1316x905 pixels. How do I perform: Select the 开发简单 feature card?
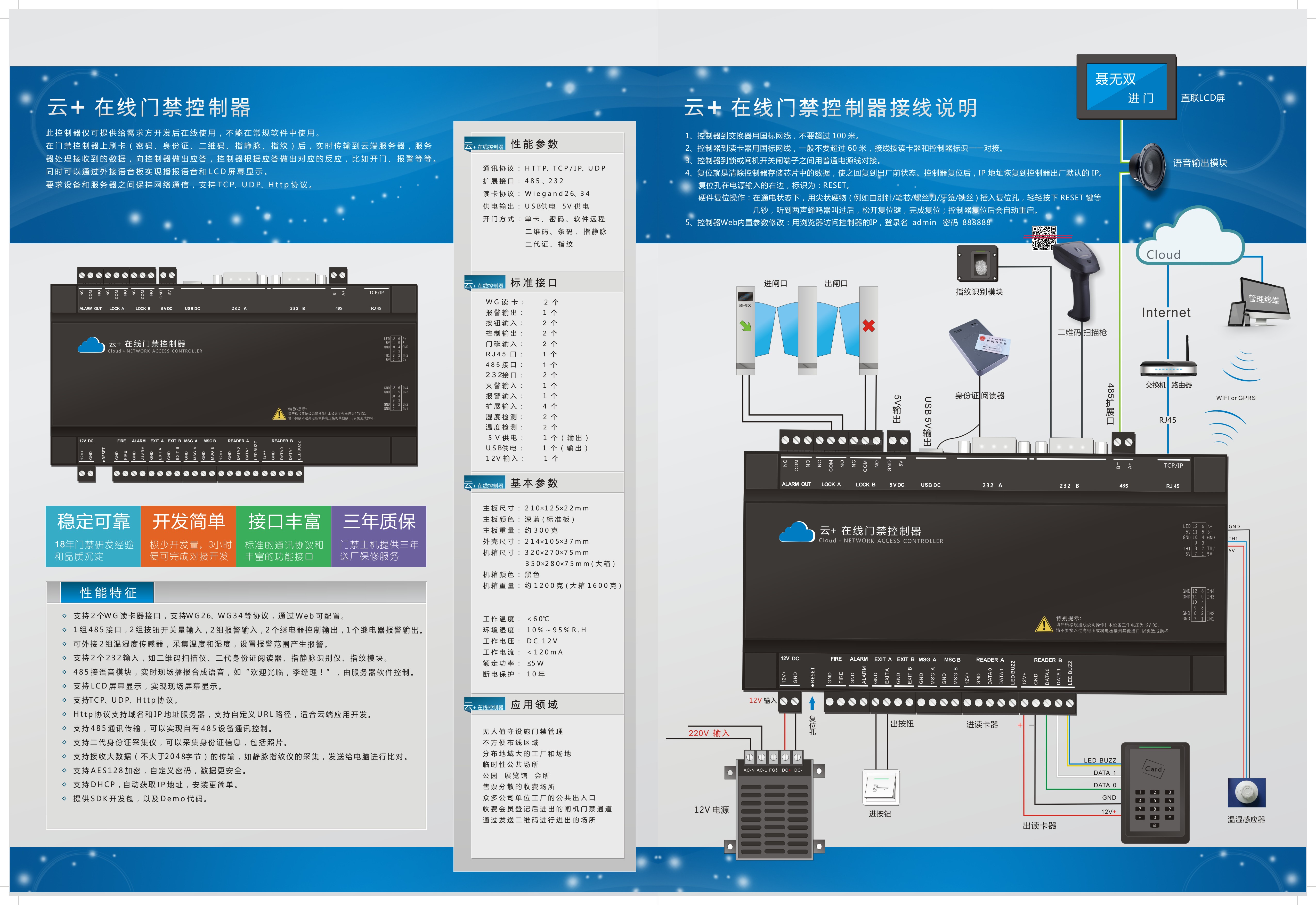pos(188,536)
